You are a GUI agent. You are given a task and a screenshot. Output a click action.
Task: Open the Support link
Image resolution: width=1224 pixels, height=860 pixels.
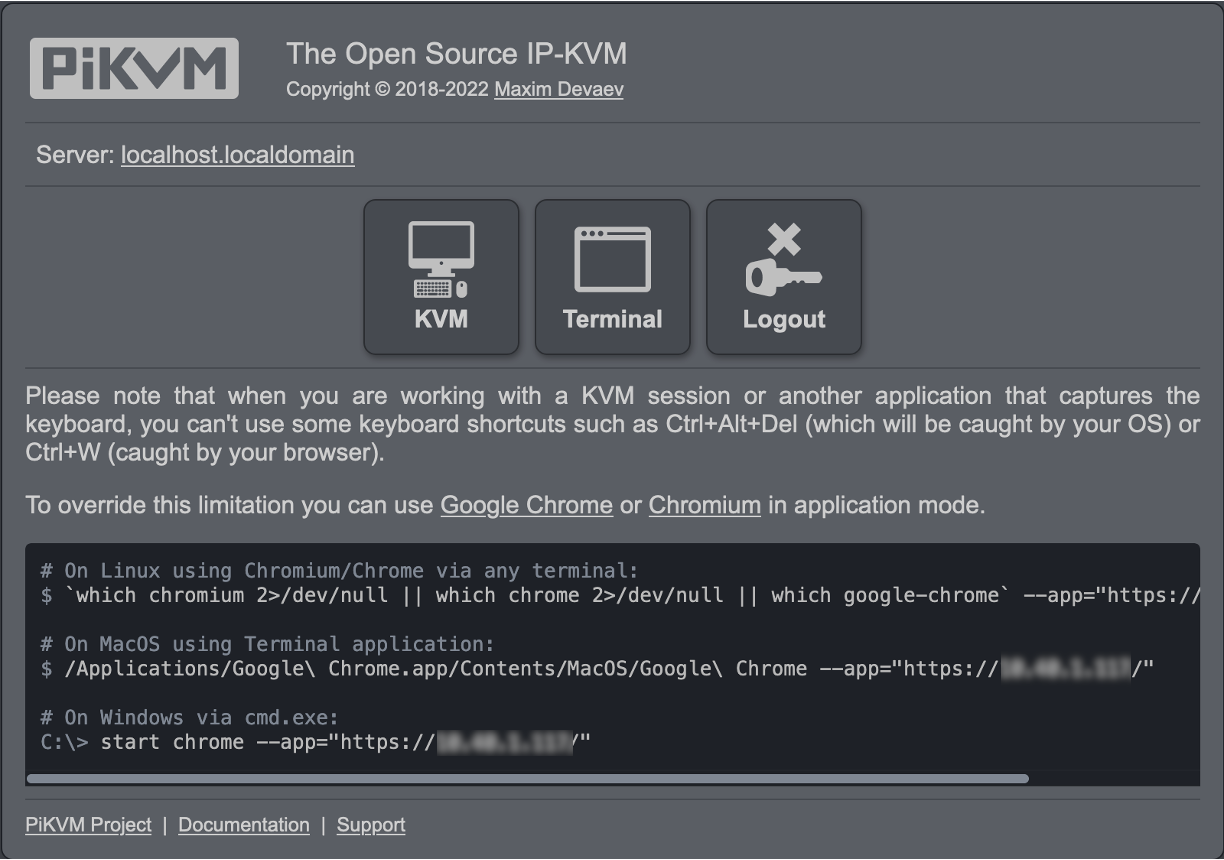[370, 825]
